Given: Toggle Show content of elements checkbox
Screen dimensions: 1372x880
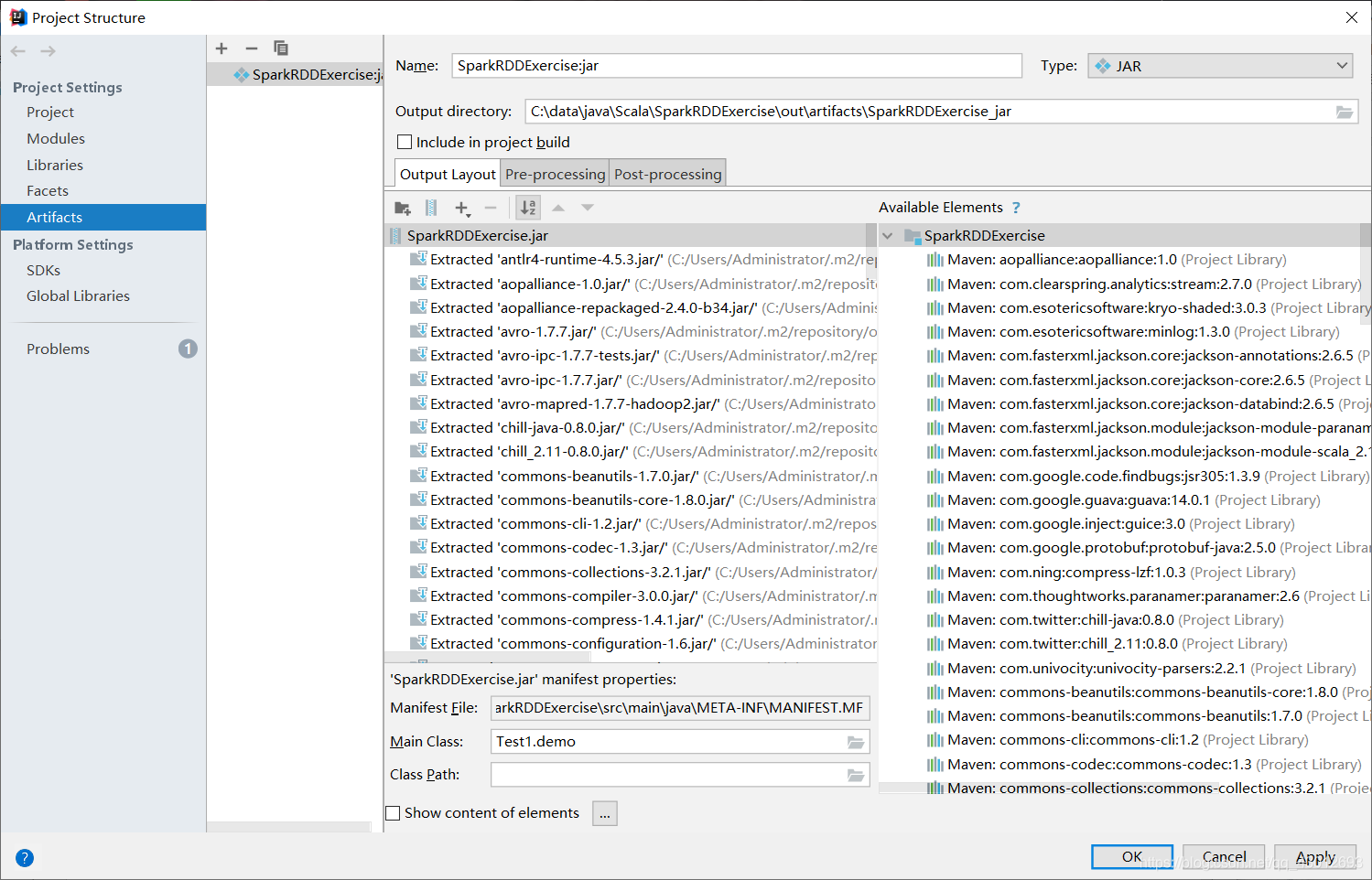Looking at the screenshot, I should 393,812.
